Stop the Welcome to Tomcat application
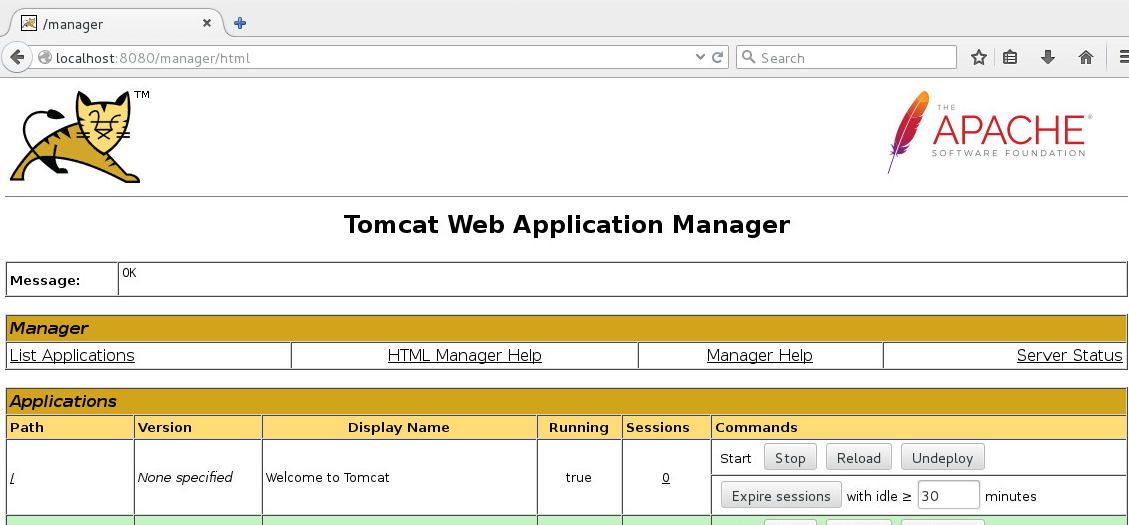This screenshot has height=525, width=1129. tap(790, 458)
